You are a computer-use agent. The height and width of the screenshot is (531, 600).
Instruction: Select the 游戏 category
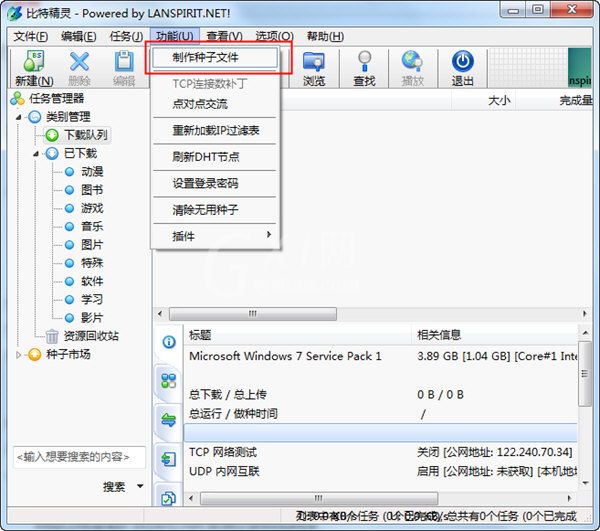pyautogui.click(x=92, y=208)
